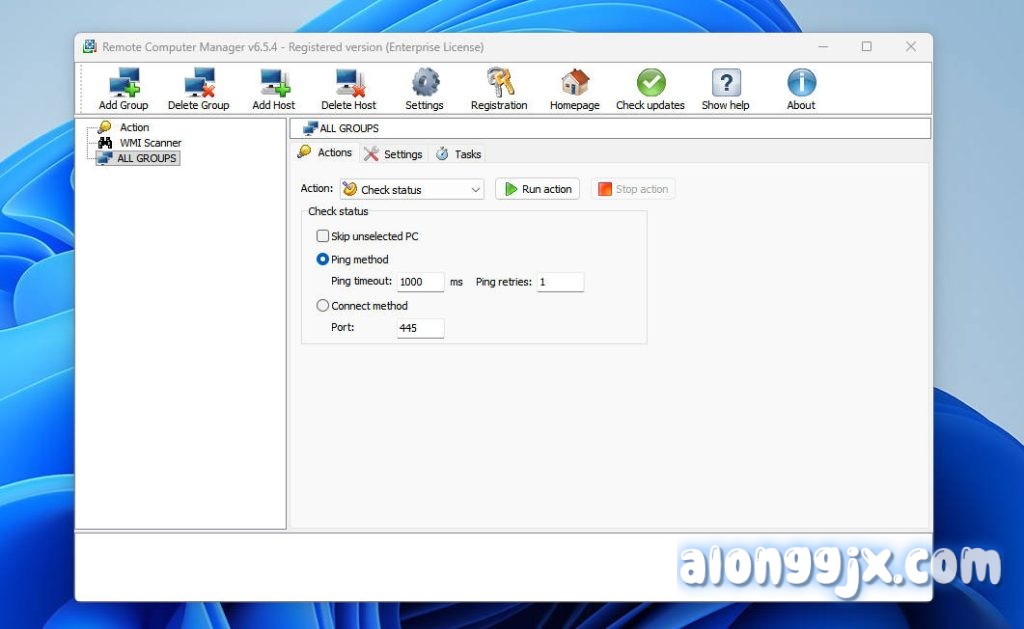Select the Connect method radio button

coord(323,306)
